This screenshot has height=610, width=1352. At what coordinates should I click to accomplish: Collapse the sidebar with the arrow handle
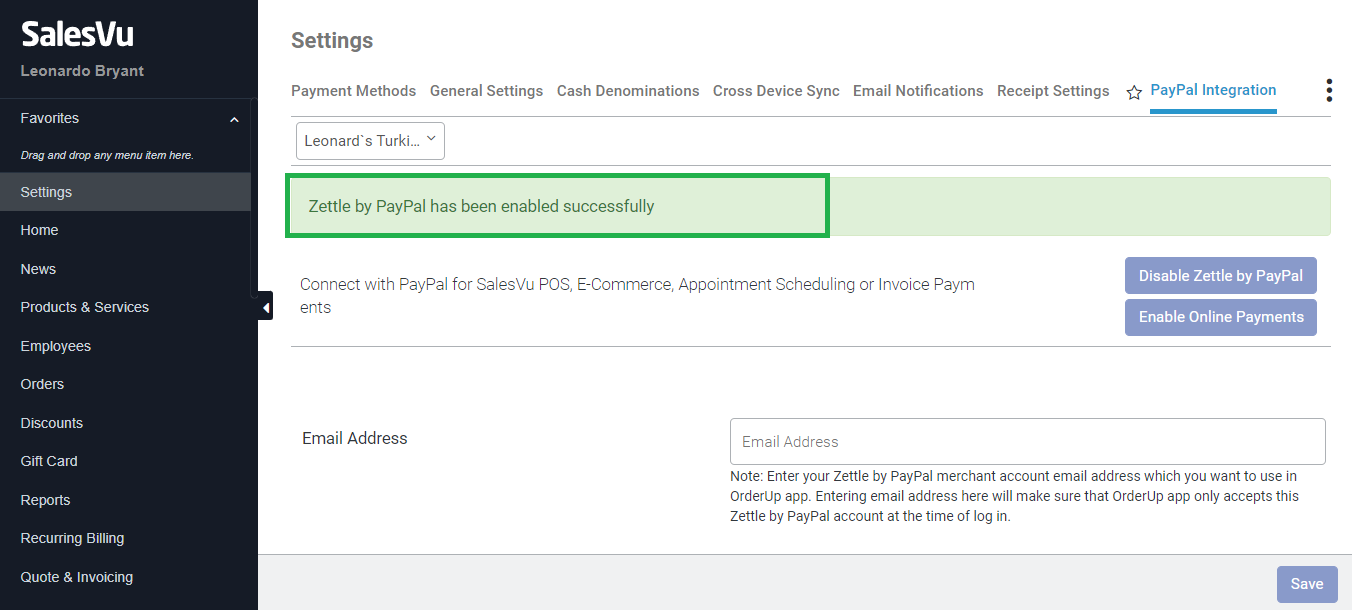(265, 307)
